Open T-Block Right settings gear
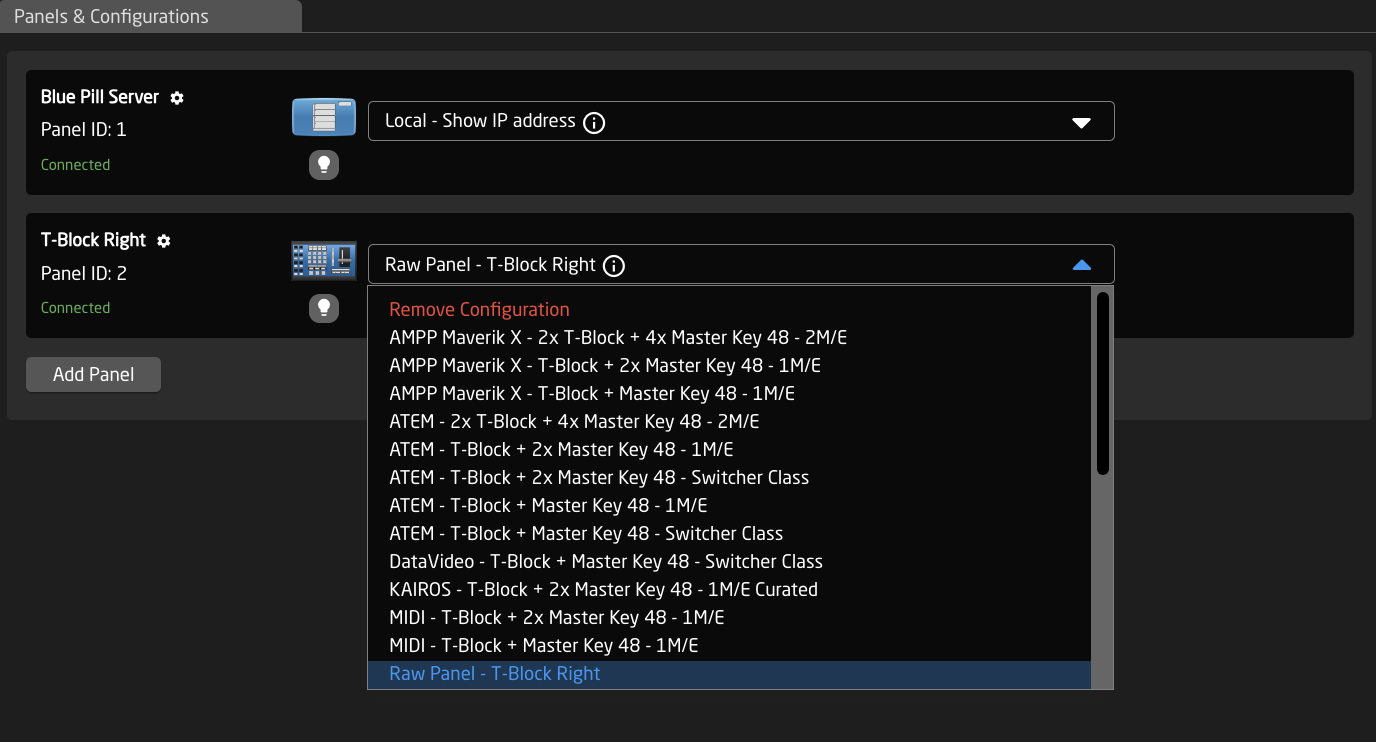The width and height of the screenshot is (1376, 742). (x=164, y=241)
